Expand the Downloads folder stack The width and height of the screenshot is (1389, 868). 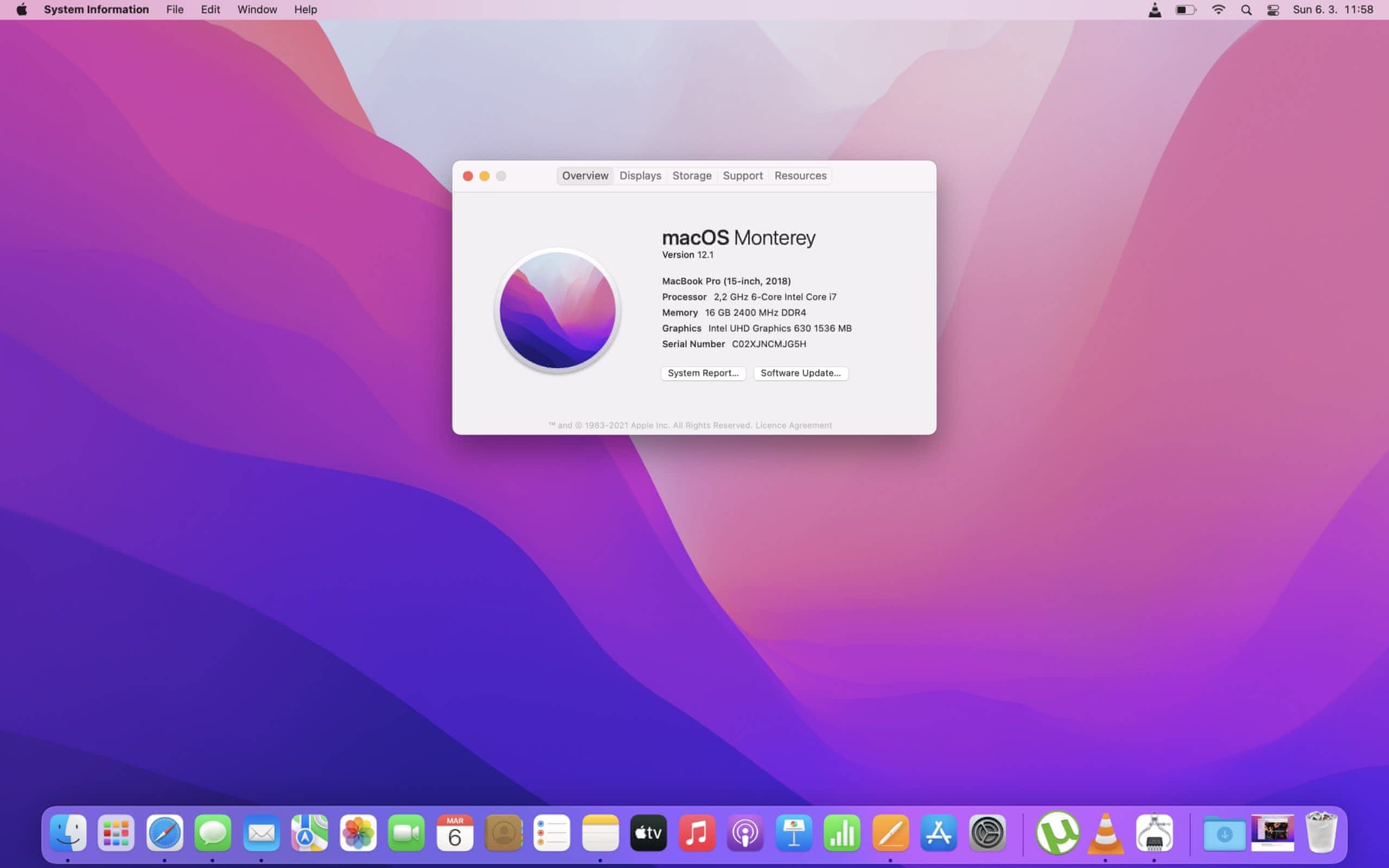coord(1224,833)
